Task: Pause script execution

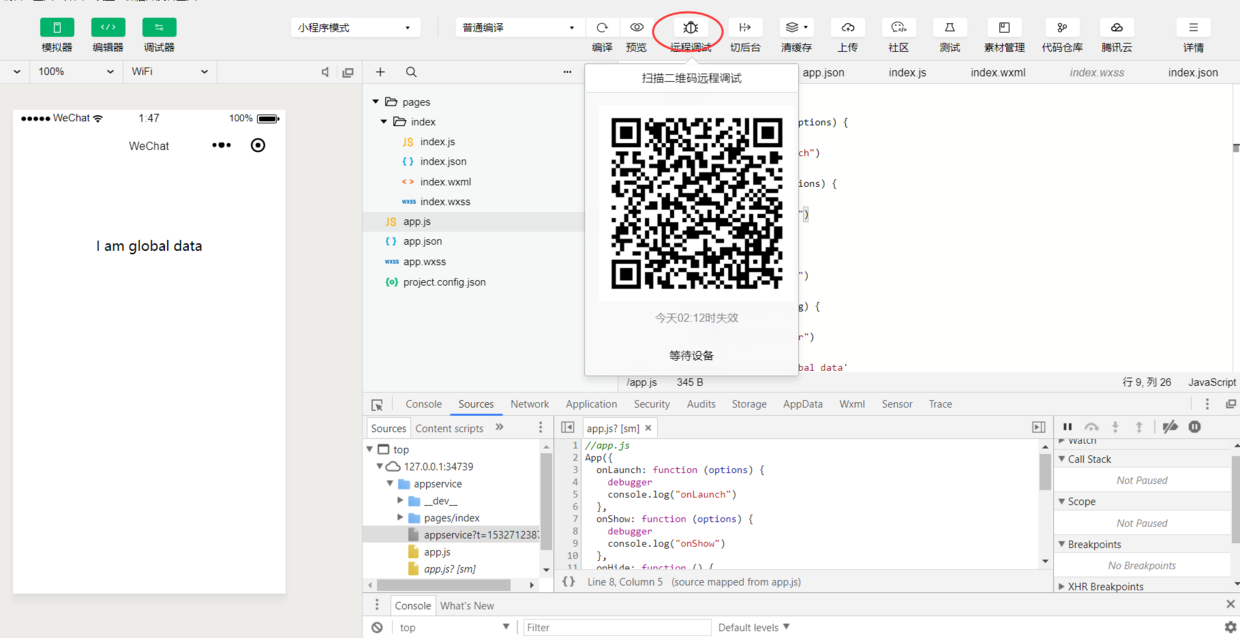Action: point(1067,427)
